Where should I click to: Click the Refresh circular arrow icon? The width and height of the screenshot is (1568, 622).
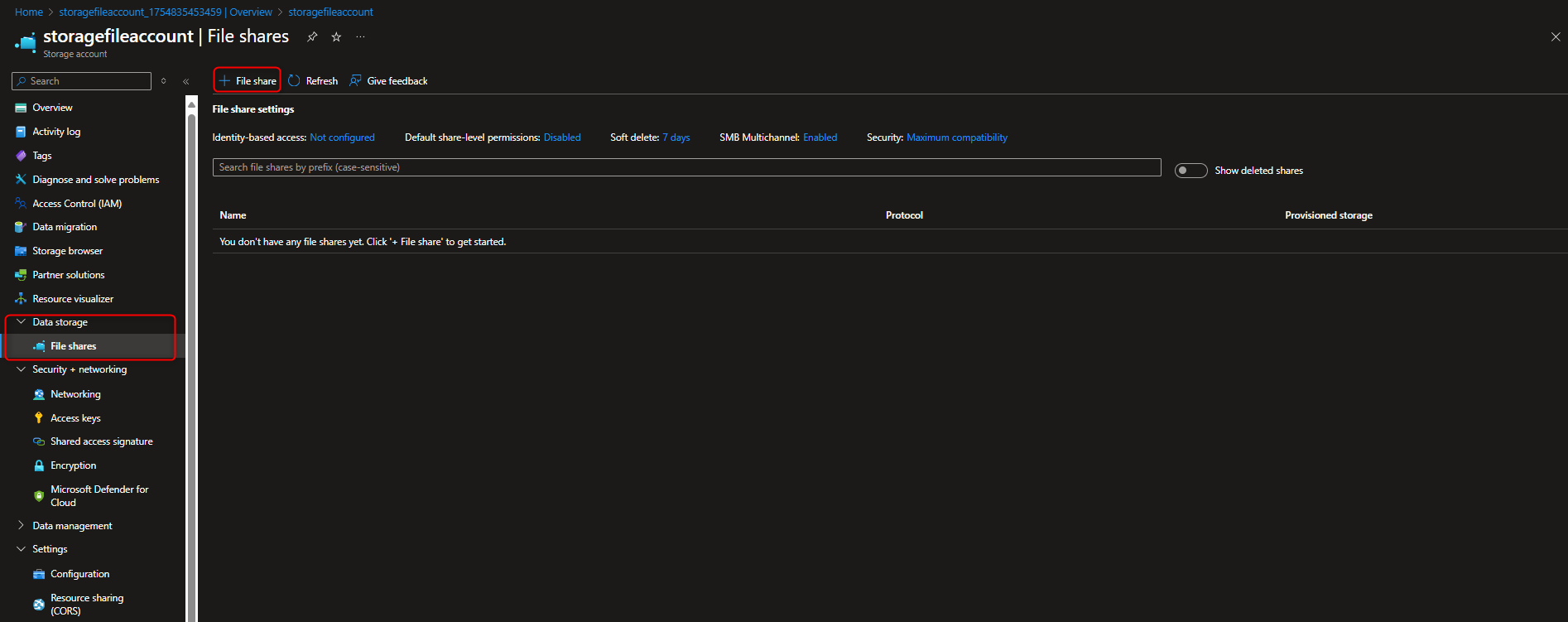[x=294, y=80]
